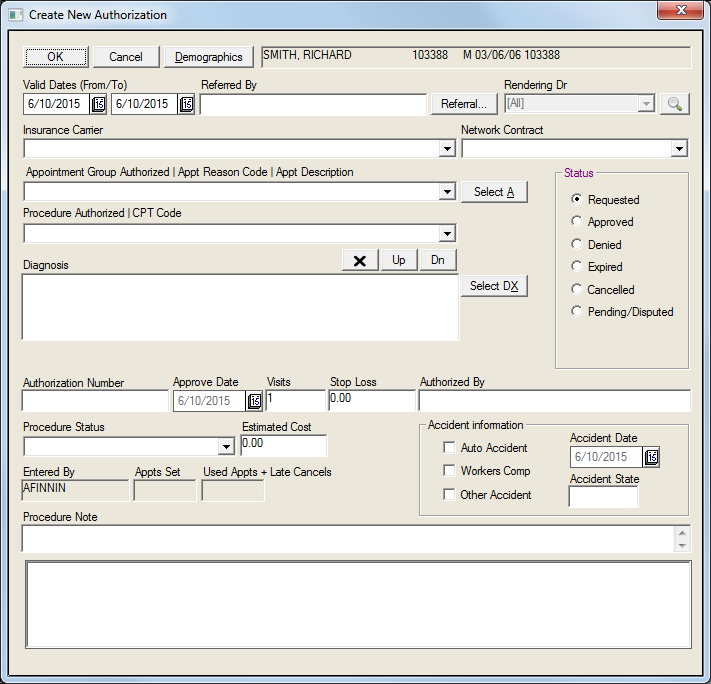Enable the Workers Comp checkbox
The image size is (711, 684).
449,471
